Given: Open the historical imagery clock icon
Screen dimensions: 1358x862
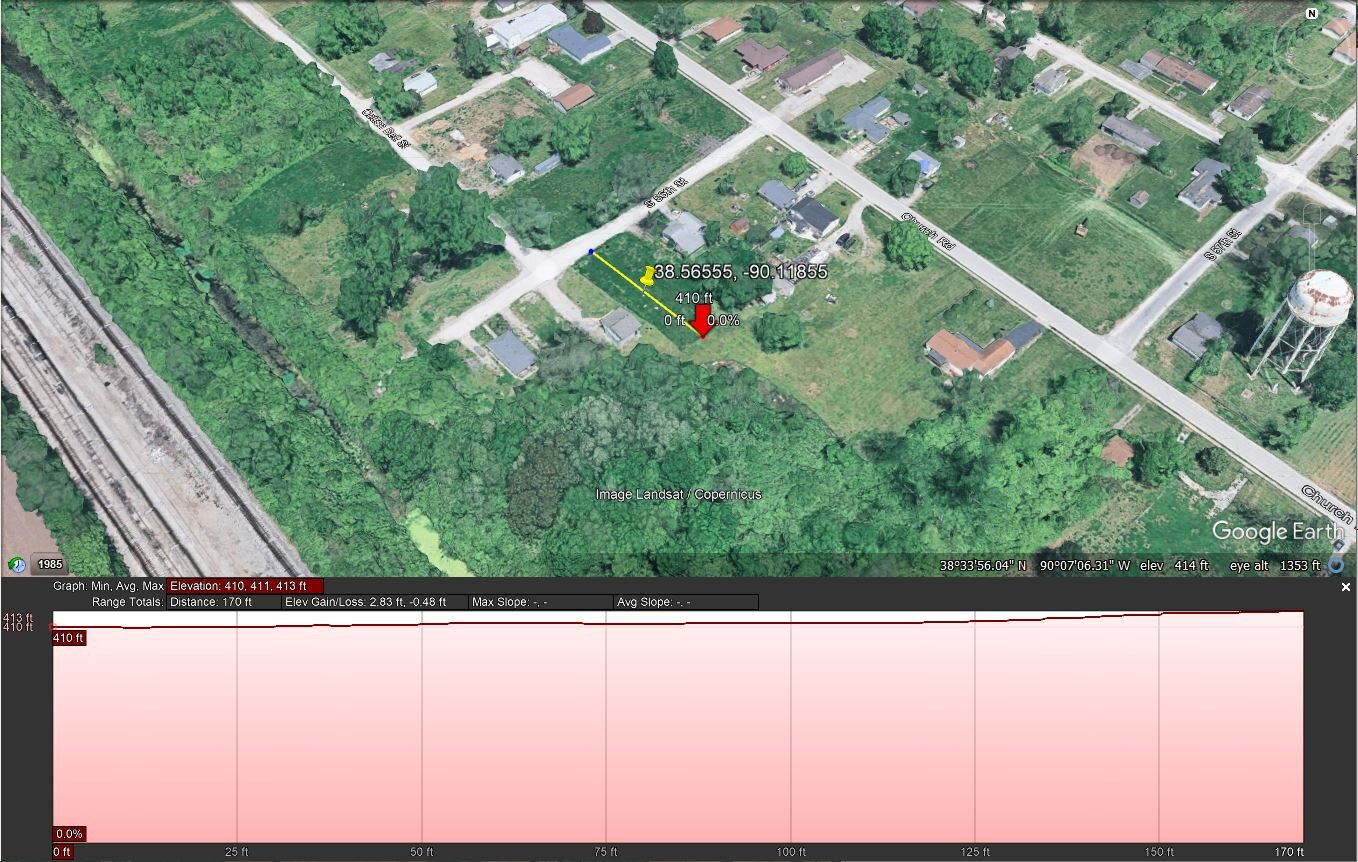Looking at the screenshot, I should click(x=16, y=565).
